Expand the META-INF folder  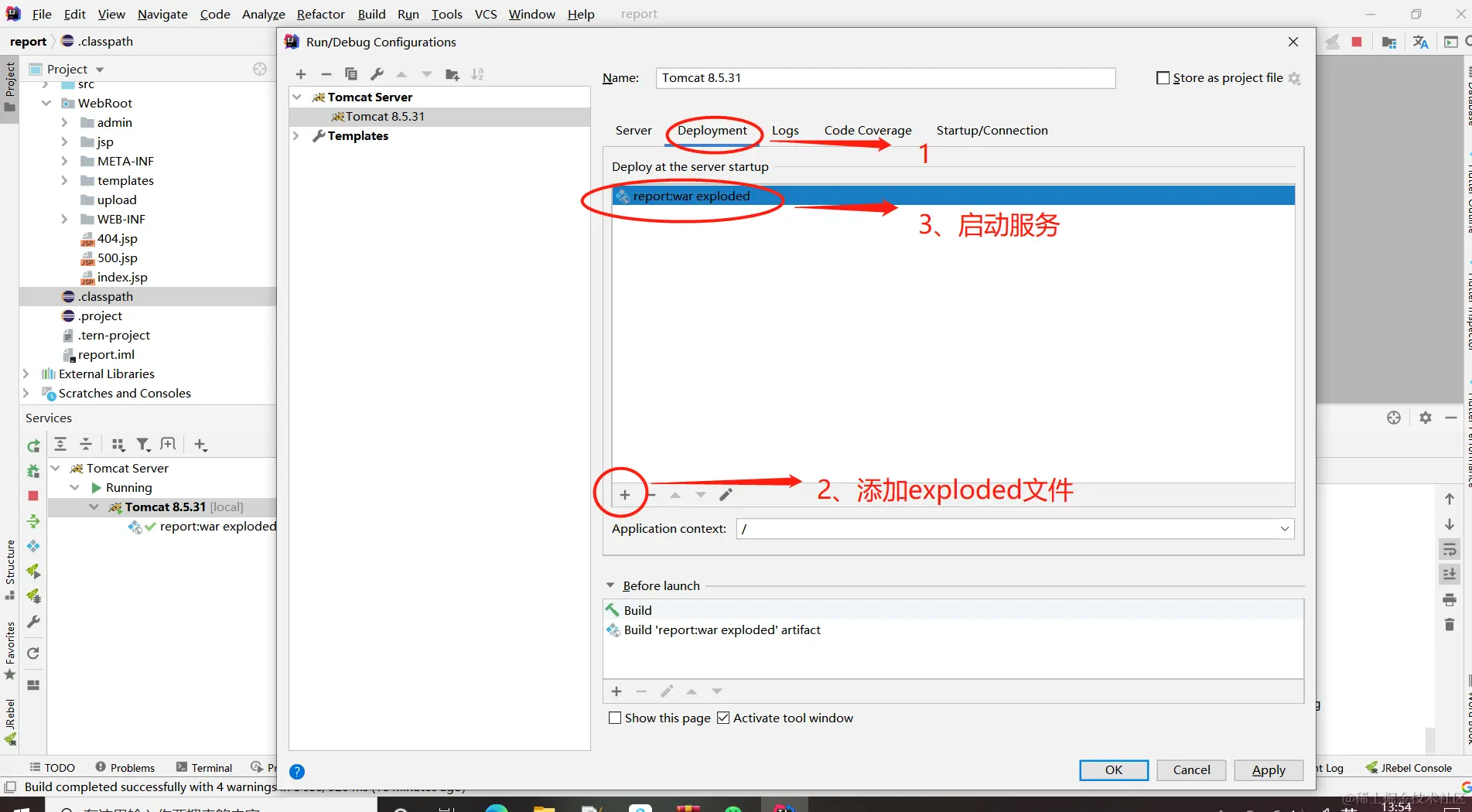(x=64, y=161)
